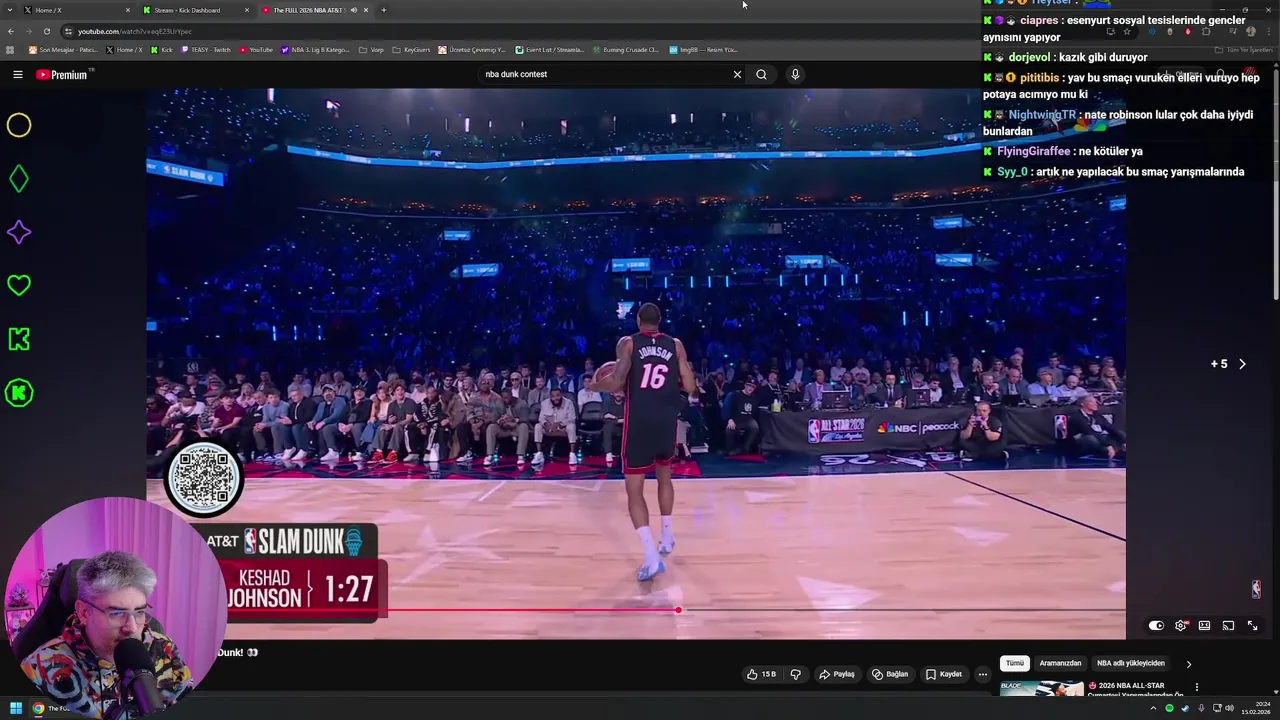Image resolution: width=1280 pixels, height=720 pixels.
Task: Open player settings gear icon
Action: (x=1181, y=625)
